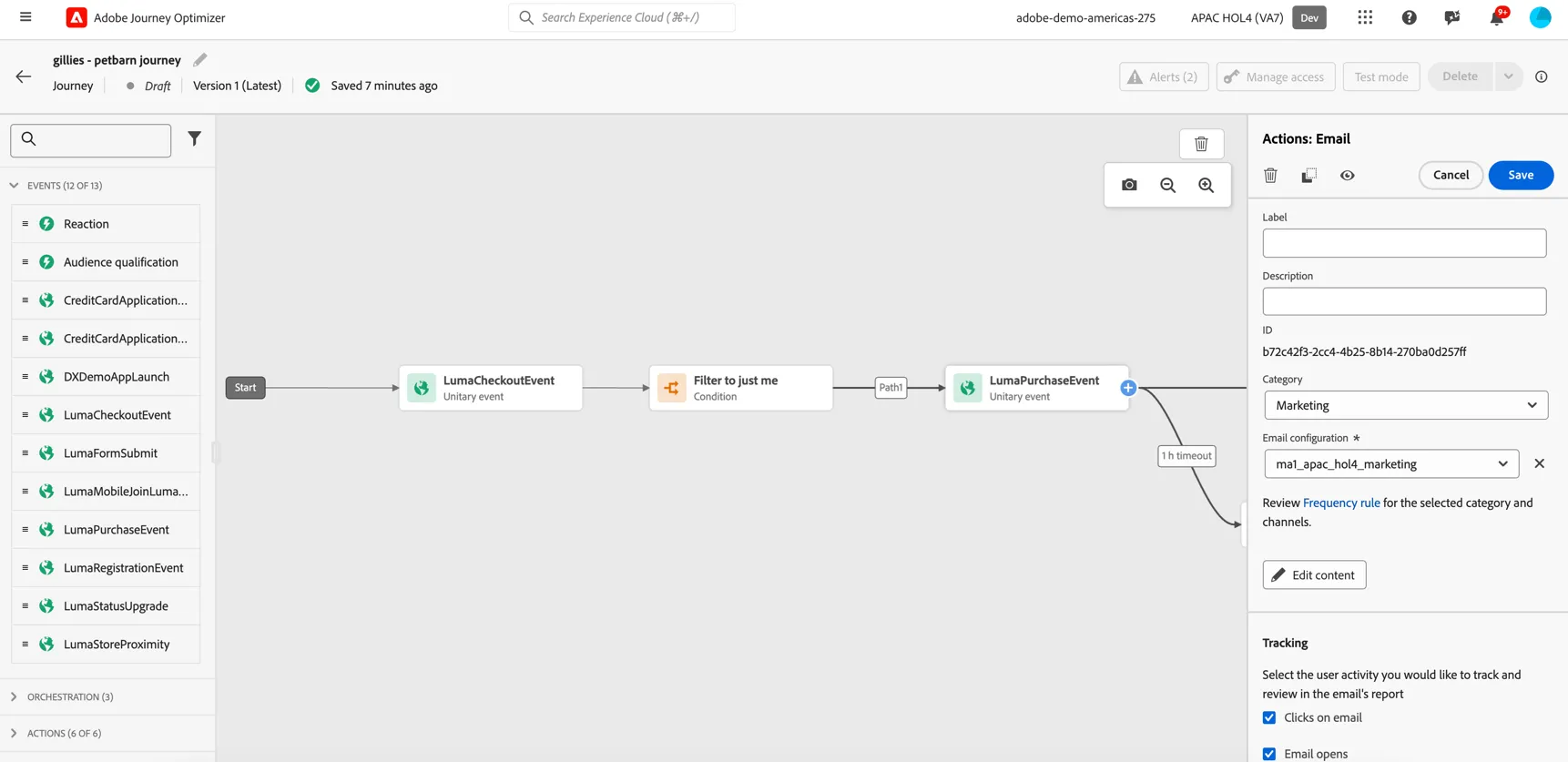Screen dimensions: 1568x762
Task: Click the Search Experience Cloud box
Action: pyautogui.click(x=622, y=17)
